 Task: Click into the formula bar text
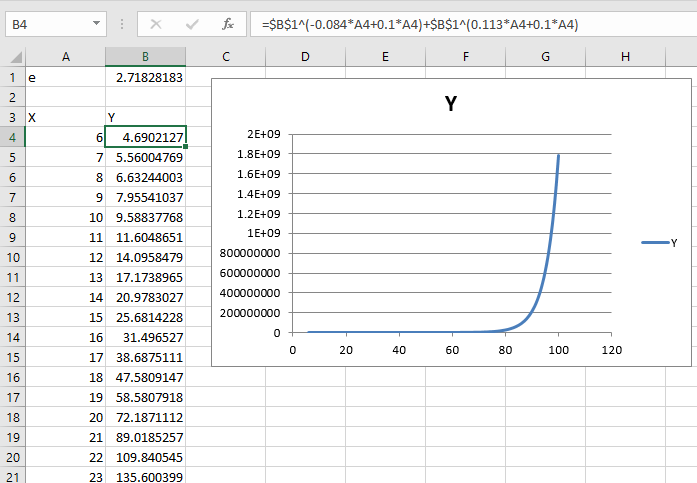coord(420,24)
